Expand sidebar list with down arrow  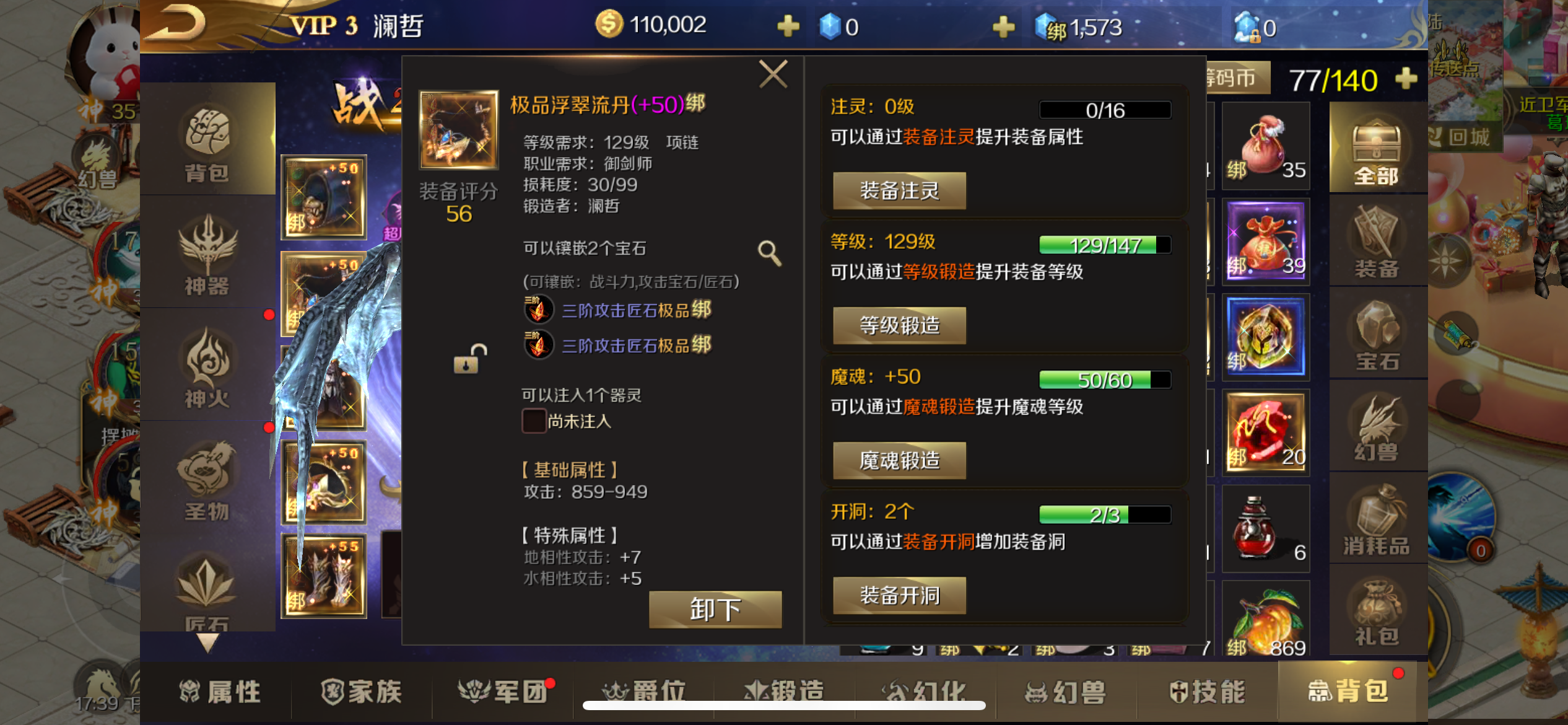point(207,643)
